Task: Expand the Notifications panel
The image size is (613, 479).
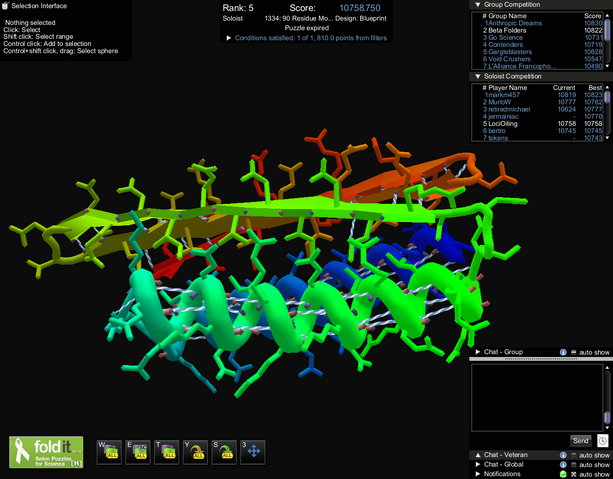Action: (477, 474)
